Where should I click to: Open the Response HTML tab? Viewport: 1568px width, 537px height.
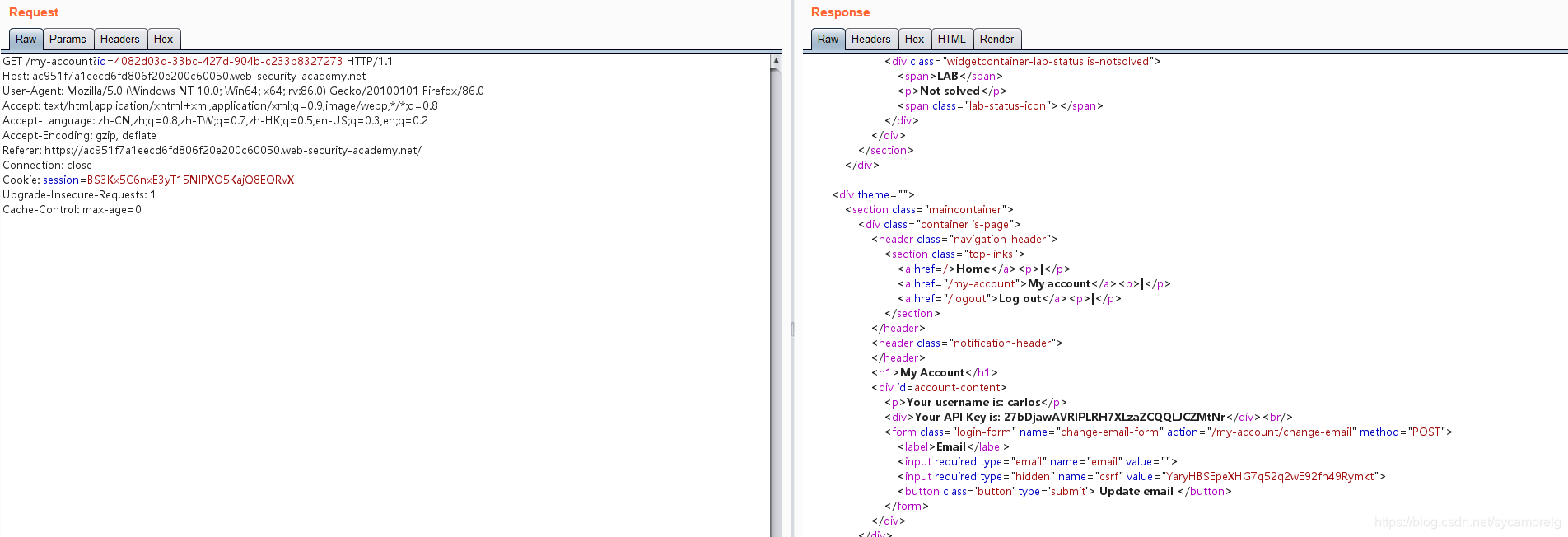(x=952, y=40)
